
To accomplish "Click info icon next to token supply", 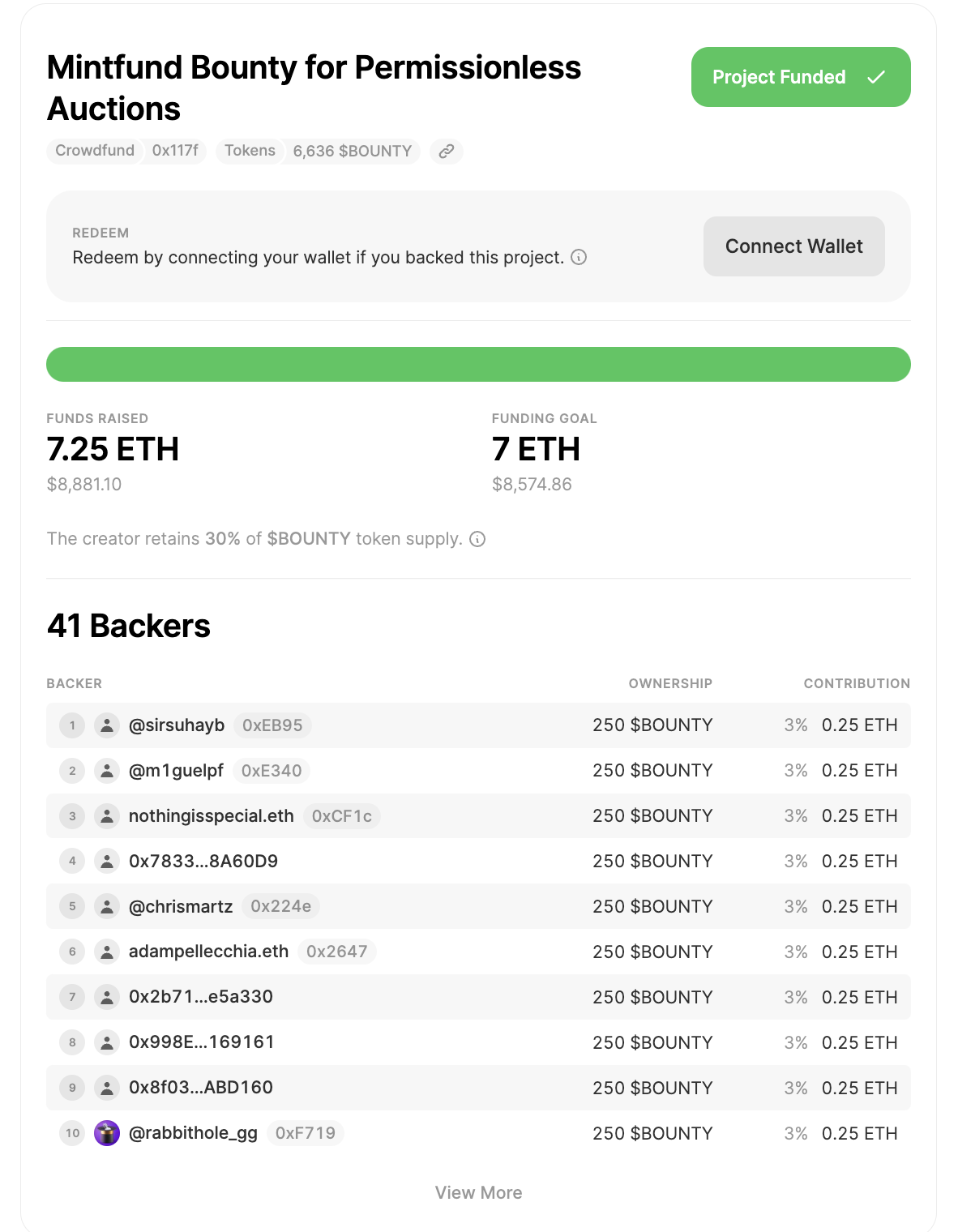I will [478, 540].
